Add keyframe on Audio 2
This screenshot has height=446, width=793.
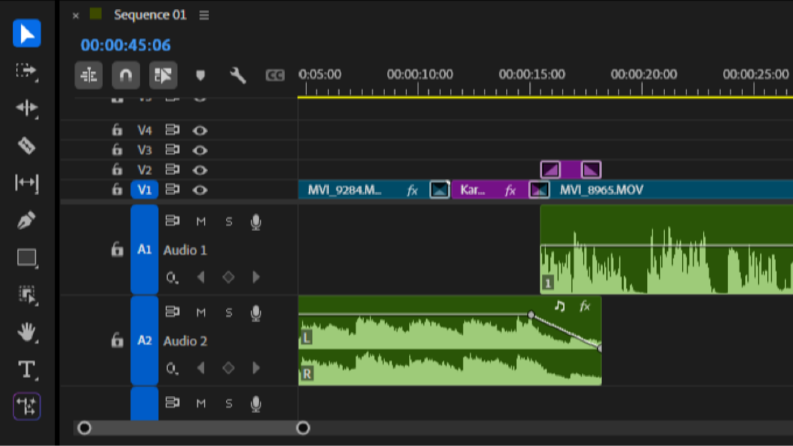pyautogui.click(x=228, y=368)
